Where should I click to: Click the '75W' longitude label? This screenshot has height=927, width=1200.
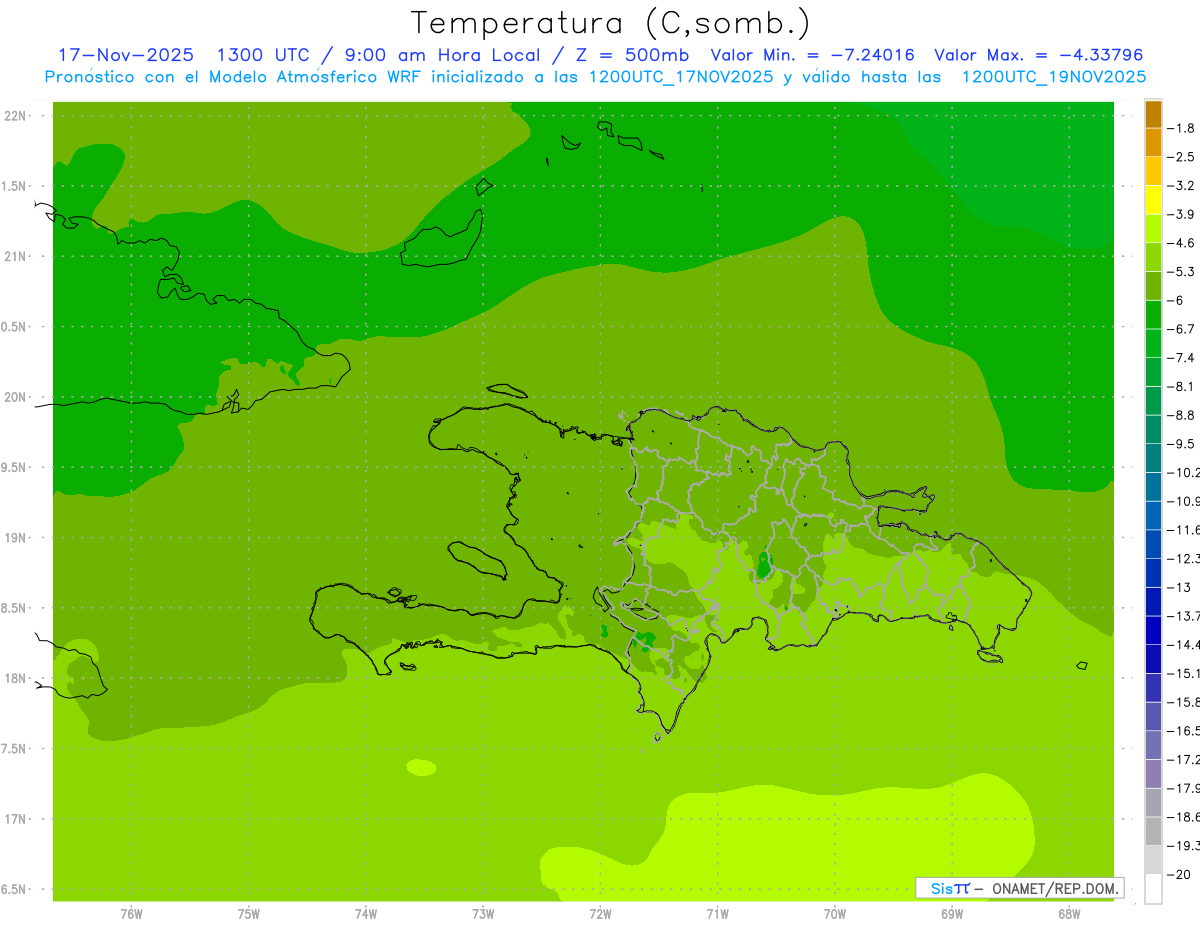pyautogui.click(x=249, y=914)
